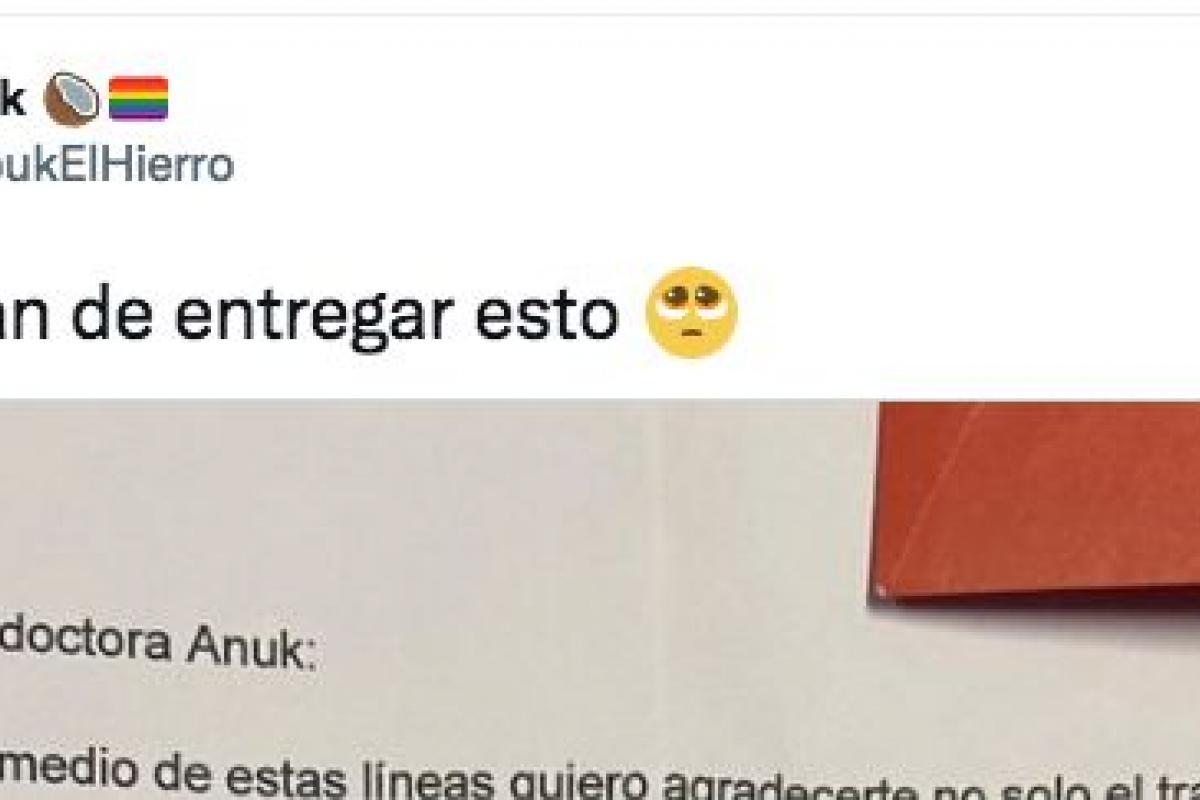Image resolution: width=1200 pixels, height=800 pixels.
Task: Open the profile via the ElHierro handle
Action: tap(117, 165)
